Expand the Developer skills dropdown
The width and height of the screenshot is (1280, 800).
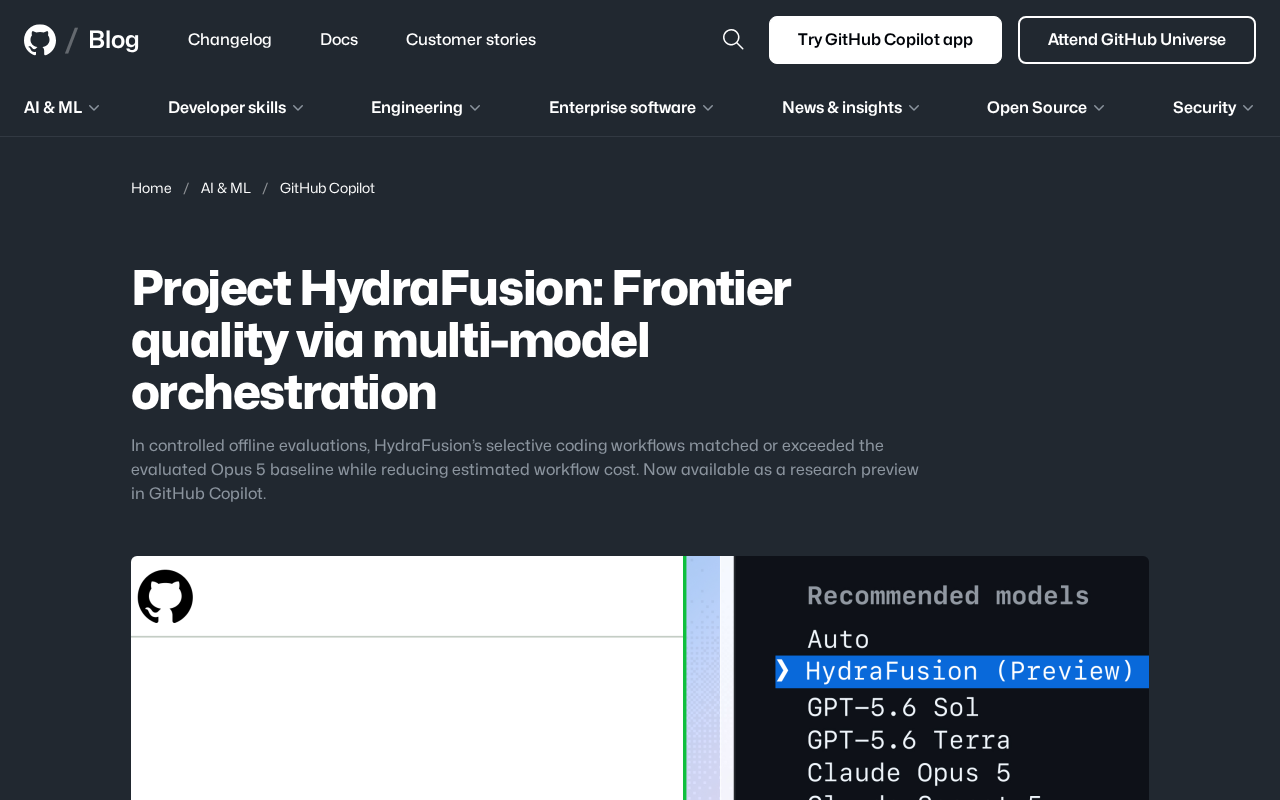click(x=236, y=107)
